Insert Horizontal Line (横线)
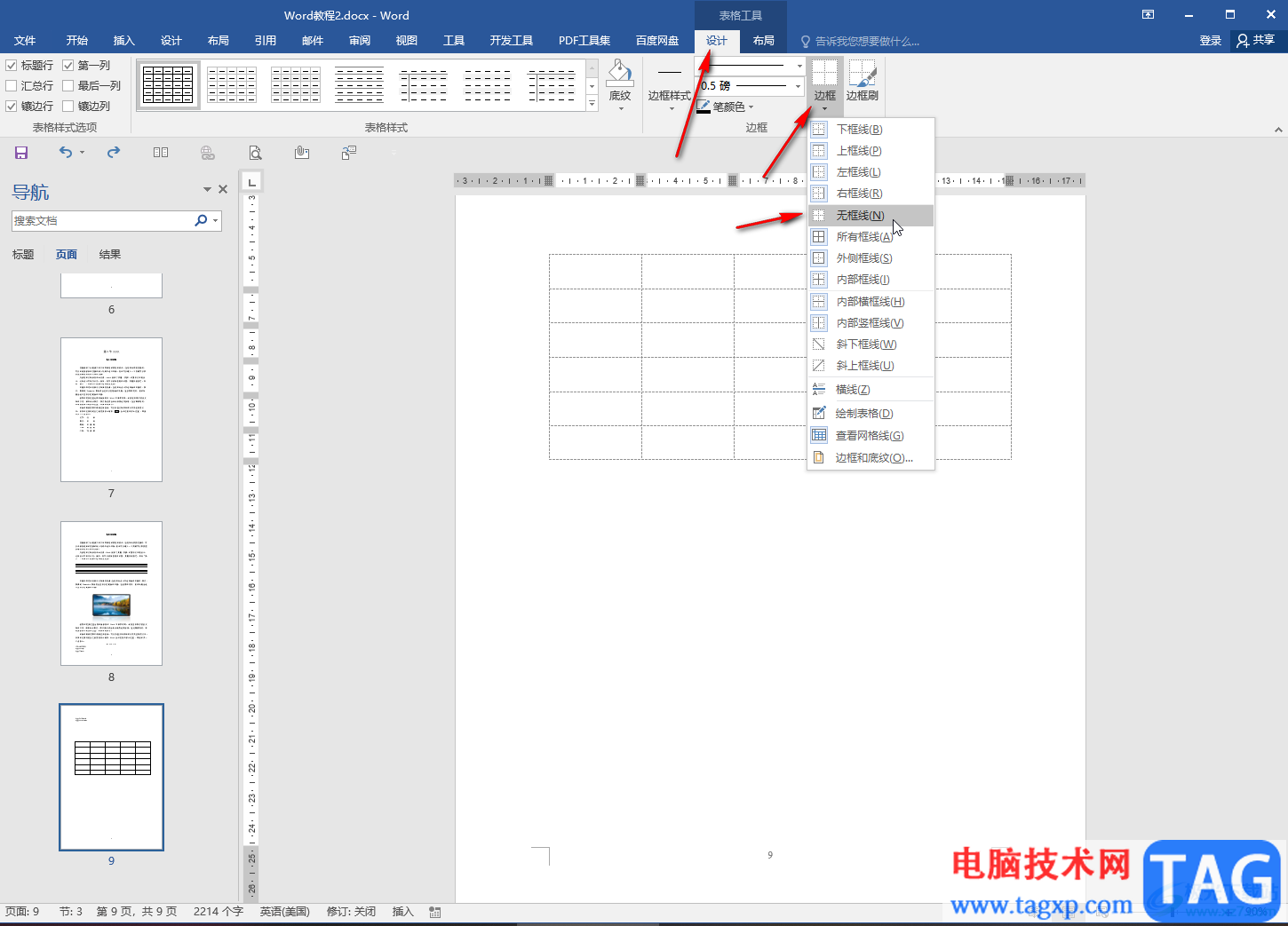 tap(871, 390)
